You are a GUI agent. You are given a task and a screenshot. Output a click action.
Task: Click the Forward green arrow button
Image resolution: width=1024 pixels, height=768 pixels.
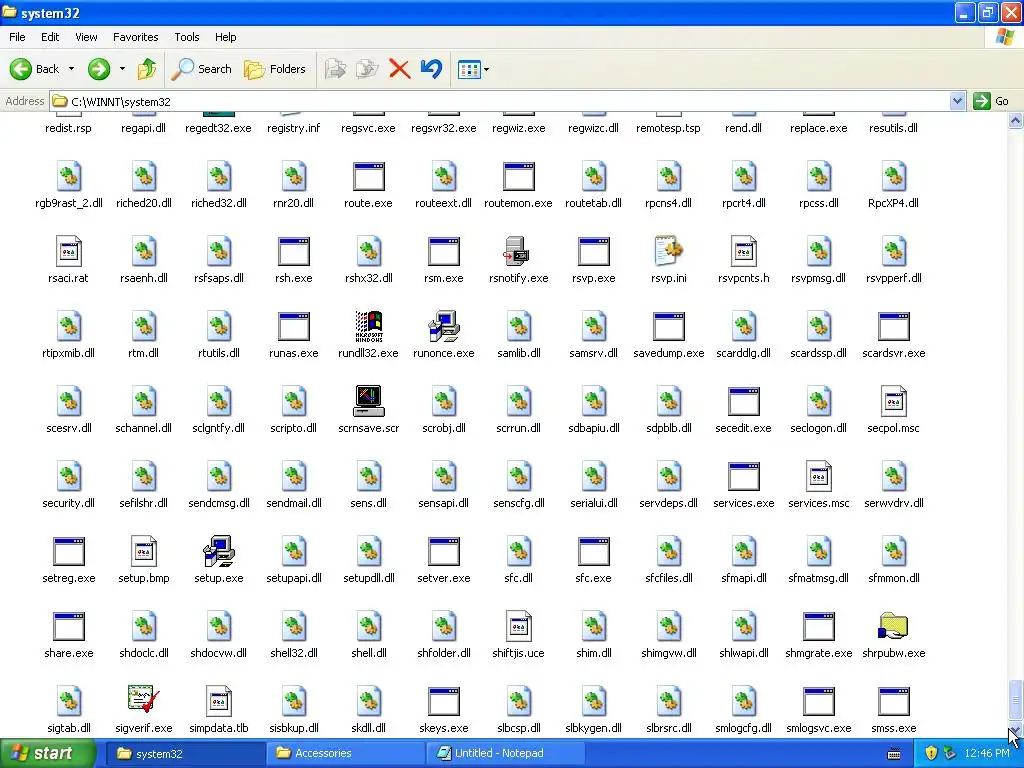pyautogui.click(x=99, y=69)
